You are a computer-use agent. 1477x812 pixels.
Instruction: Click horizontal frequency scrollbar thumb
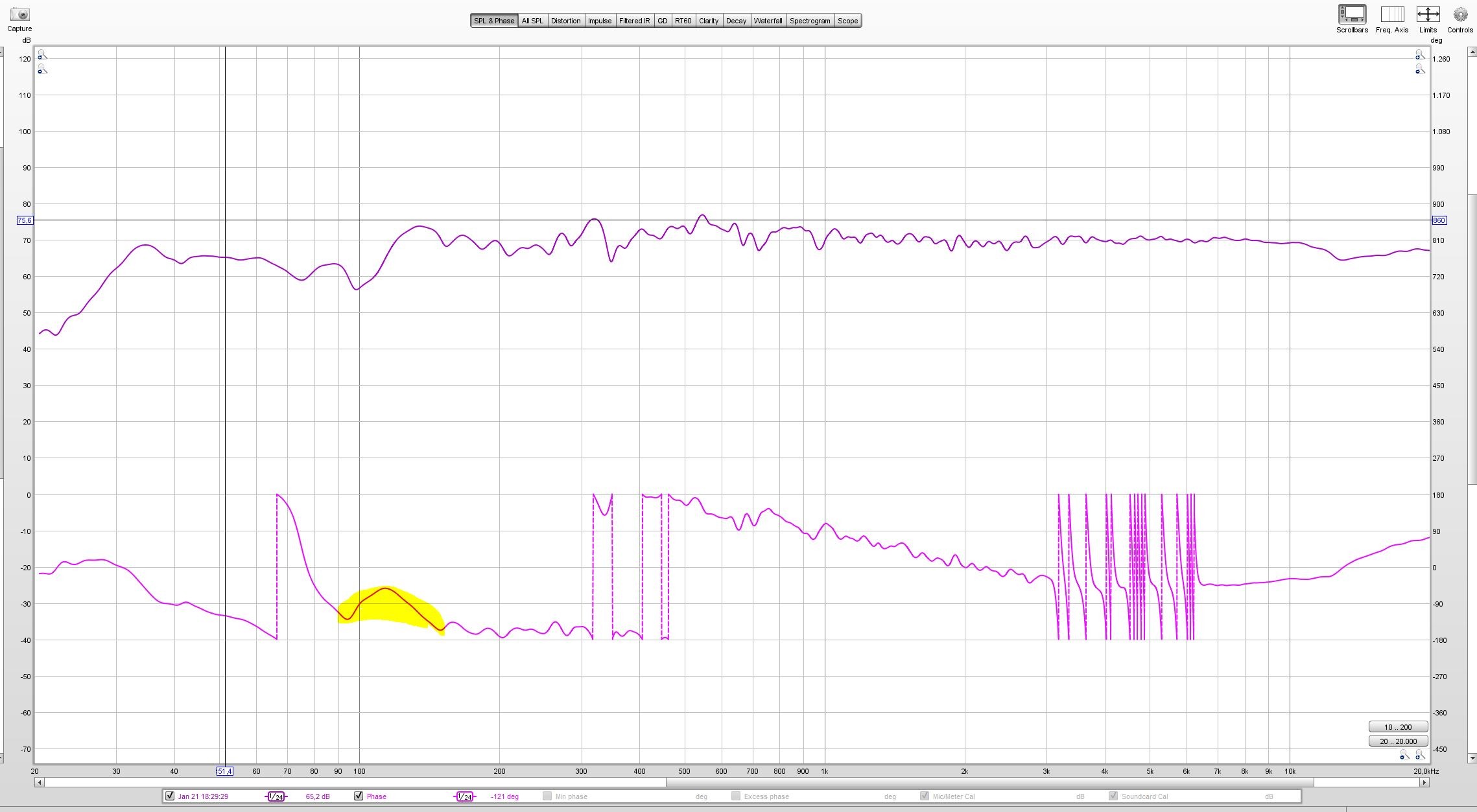(990, 782)
